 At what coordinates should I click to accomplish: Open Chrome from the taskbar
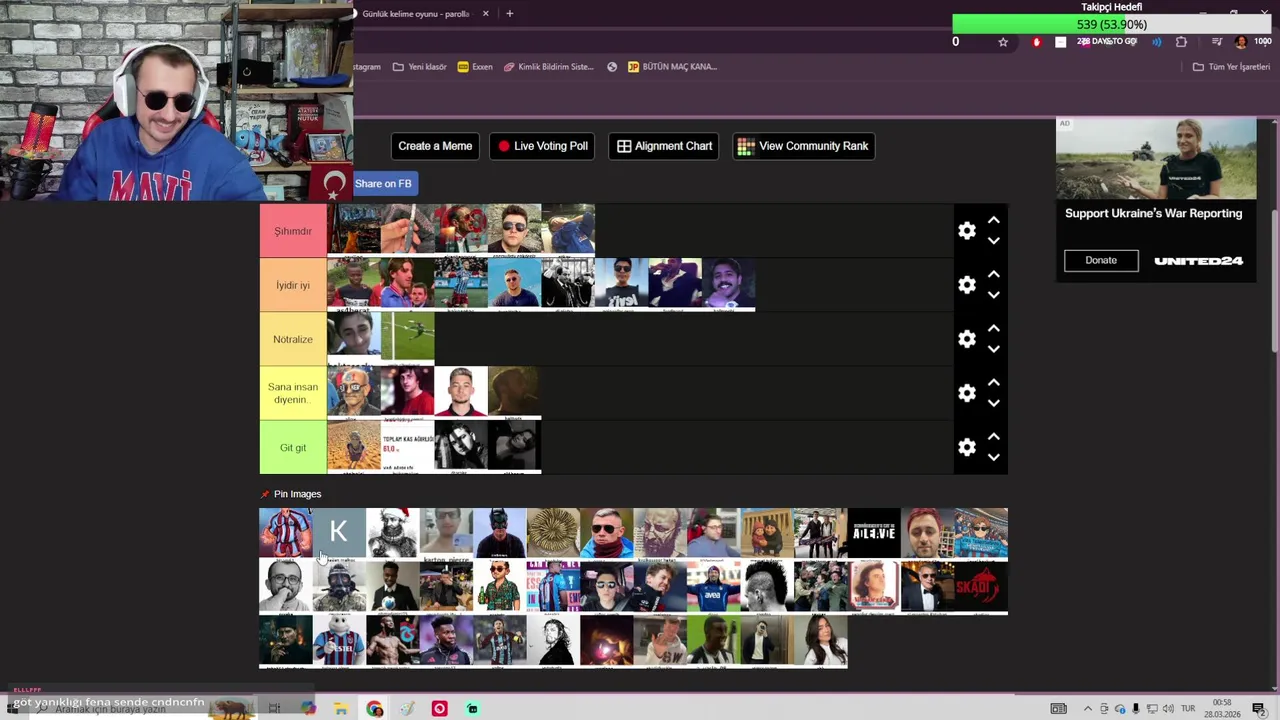tap(374, 709)
